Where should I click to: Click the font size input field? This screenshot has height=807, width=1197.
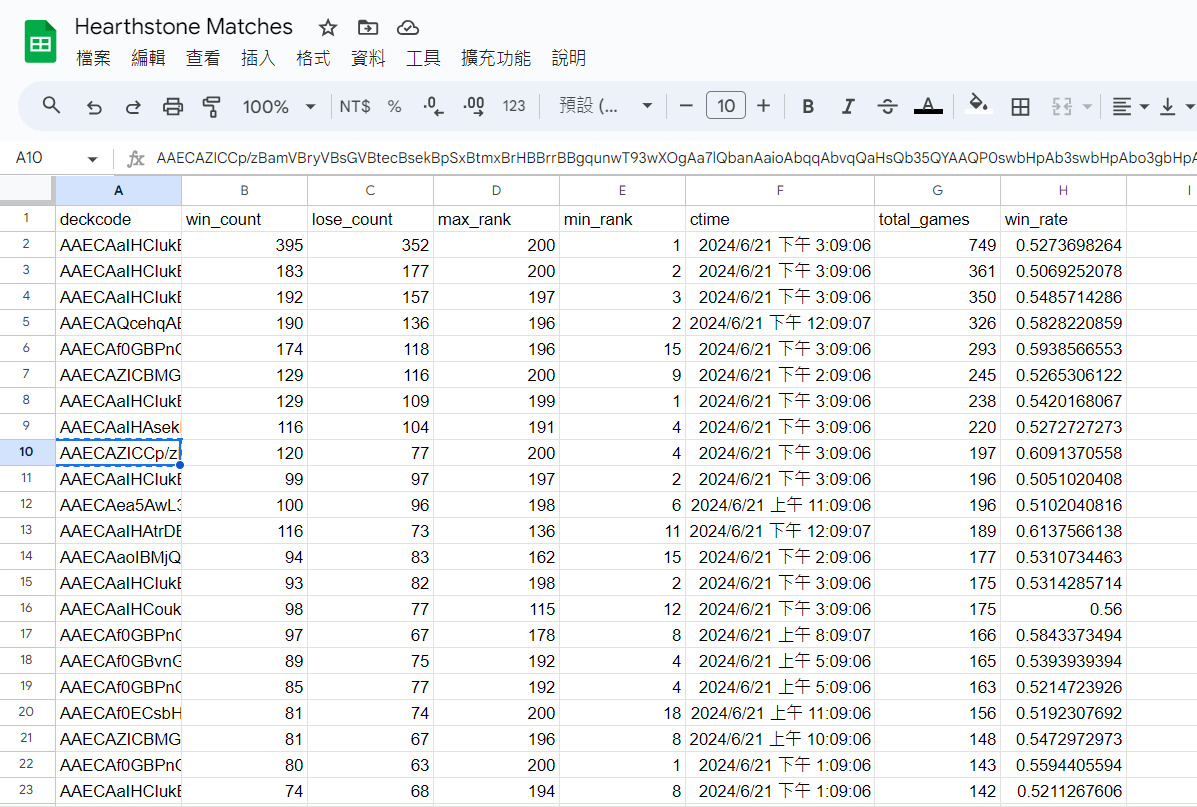coord(725,106)
